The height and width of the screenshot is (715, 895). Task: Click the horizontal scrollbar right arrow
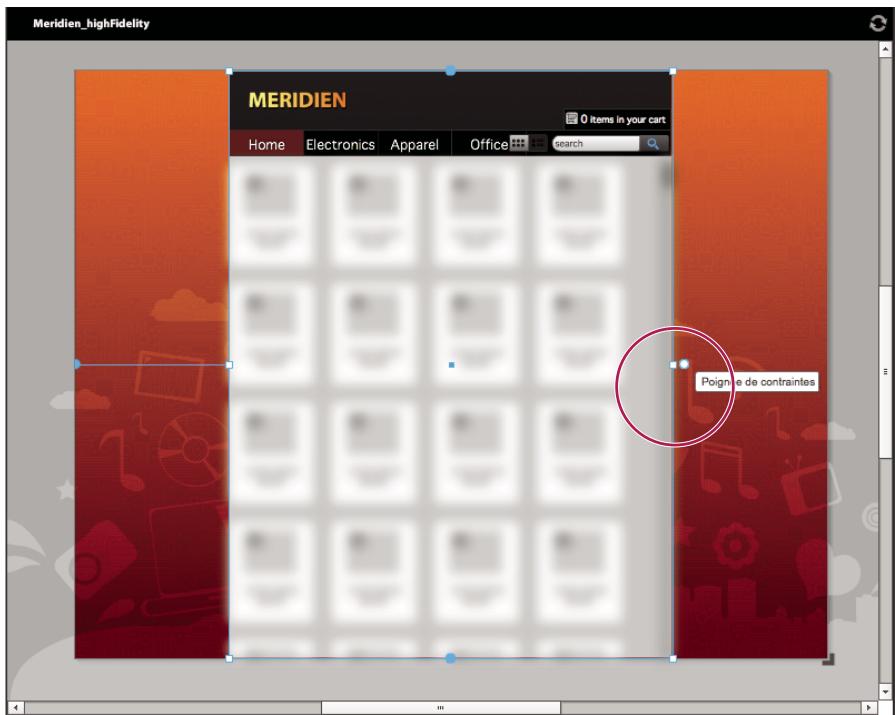tap(869, 708)
